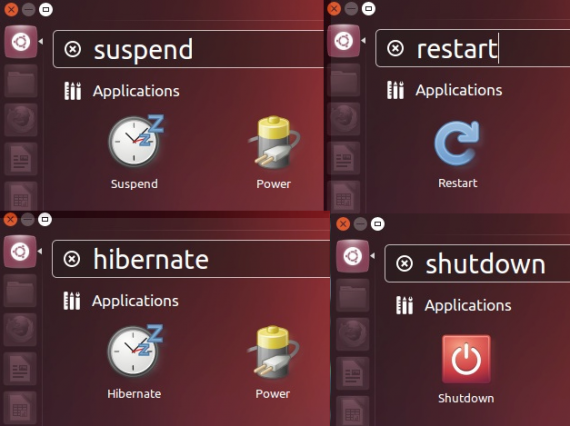
Task: Clear the restart search query
Action: 396,48
